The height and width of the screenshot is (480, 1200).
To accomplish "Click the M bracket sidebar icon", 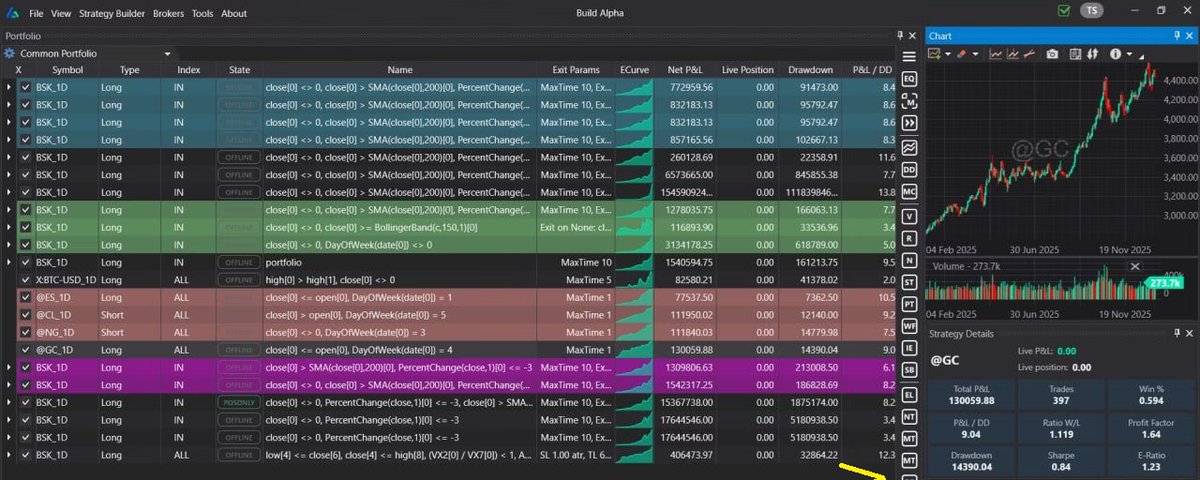I will pyautogui.click(x=909, y=101).
